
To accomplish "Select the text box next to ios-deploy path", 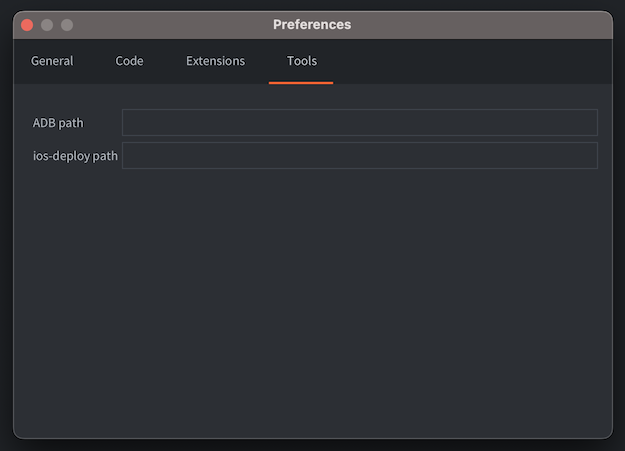I will 360,156.
